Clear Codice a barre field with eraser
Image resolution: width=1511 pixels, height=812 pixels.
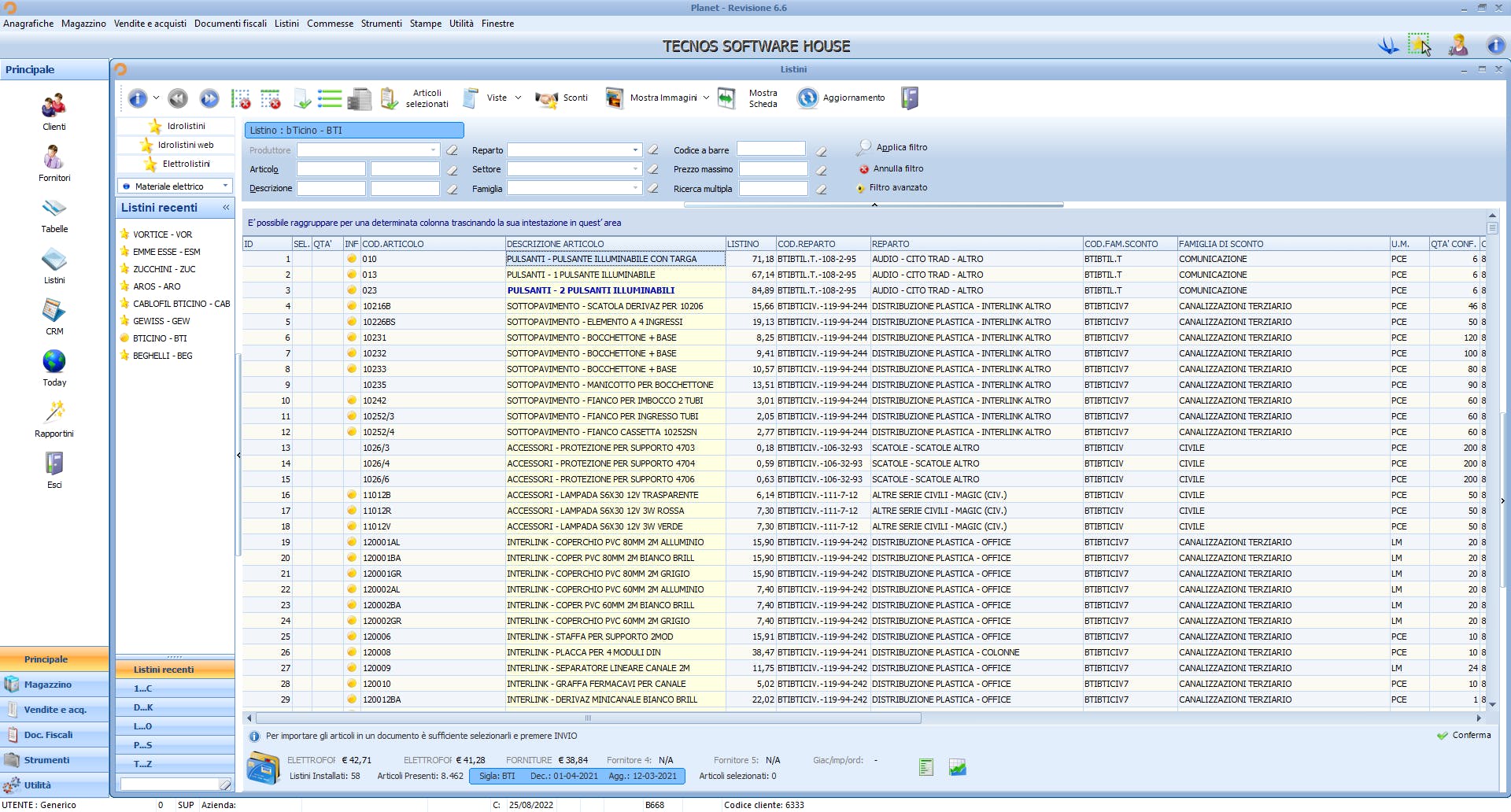pos(821,150)
